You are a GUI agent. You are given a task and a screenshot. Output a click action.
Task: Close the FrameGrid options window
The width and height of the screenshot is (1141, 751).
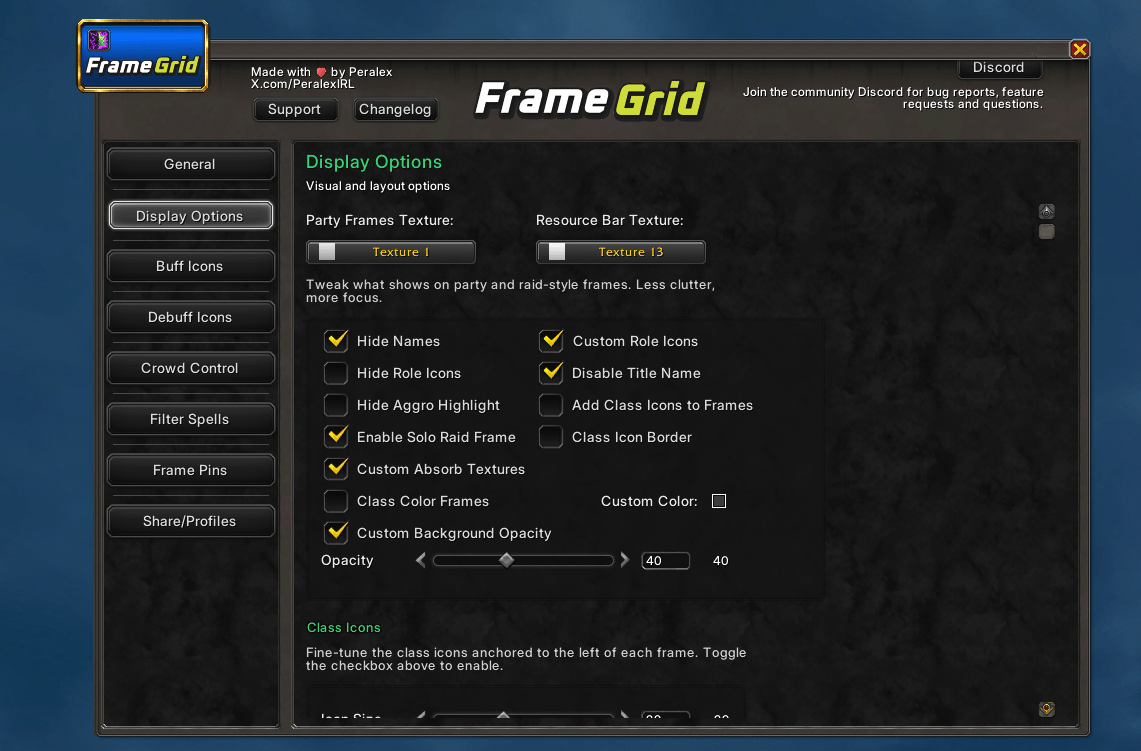pos(1079,49)
